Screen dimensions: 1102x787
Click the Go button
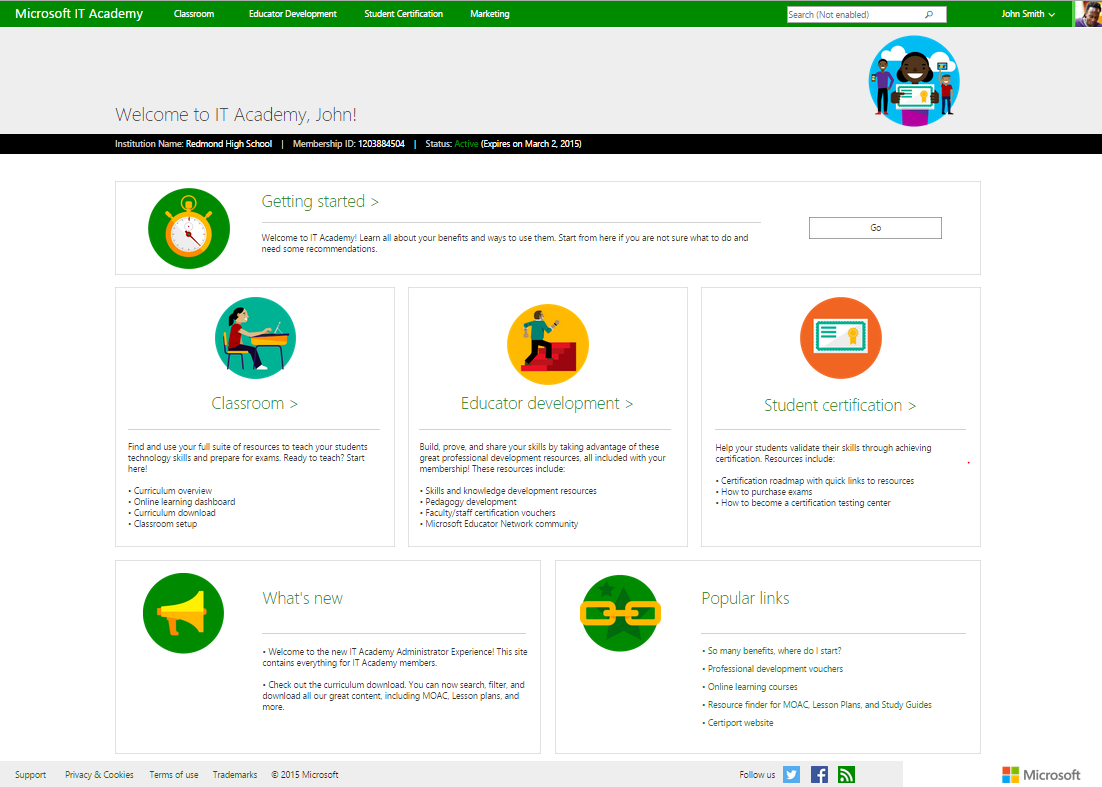point(875,228)
